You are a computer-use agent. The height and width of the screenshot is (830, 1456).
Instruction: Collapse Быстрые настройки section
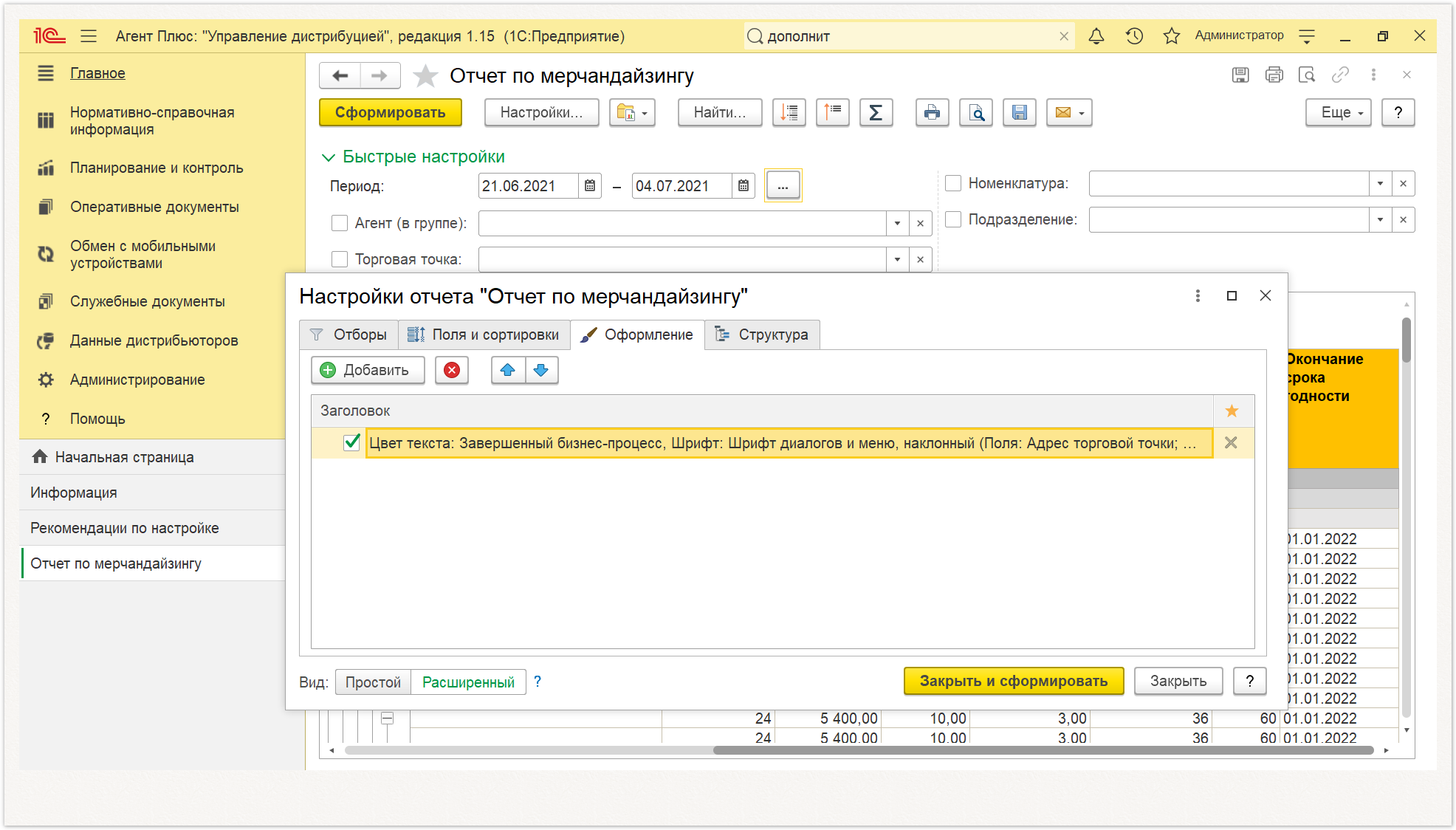329,157
